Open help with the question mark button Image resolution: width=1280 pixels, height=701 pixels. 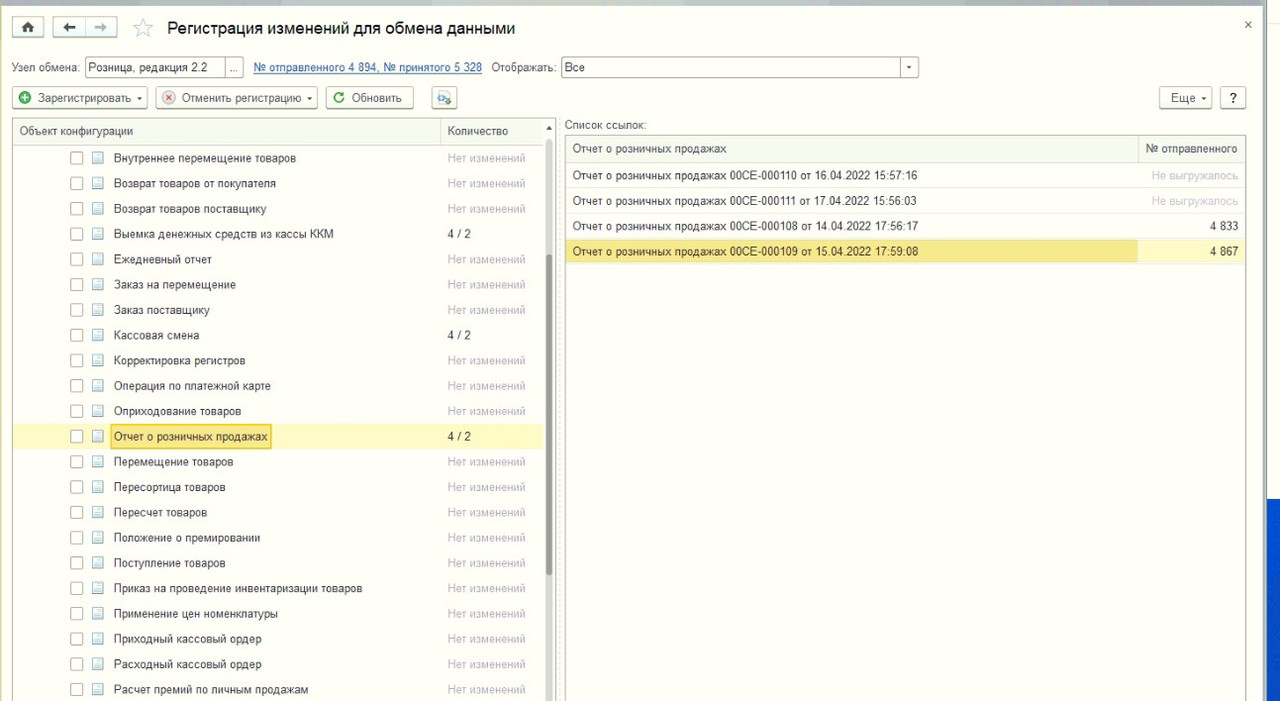point(1233,98)
